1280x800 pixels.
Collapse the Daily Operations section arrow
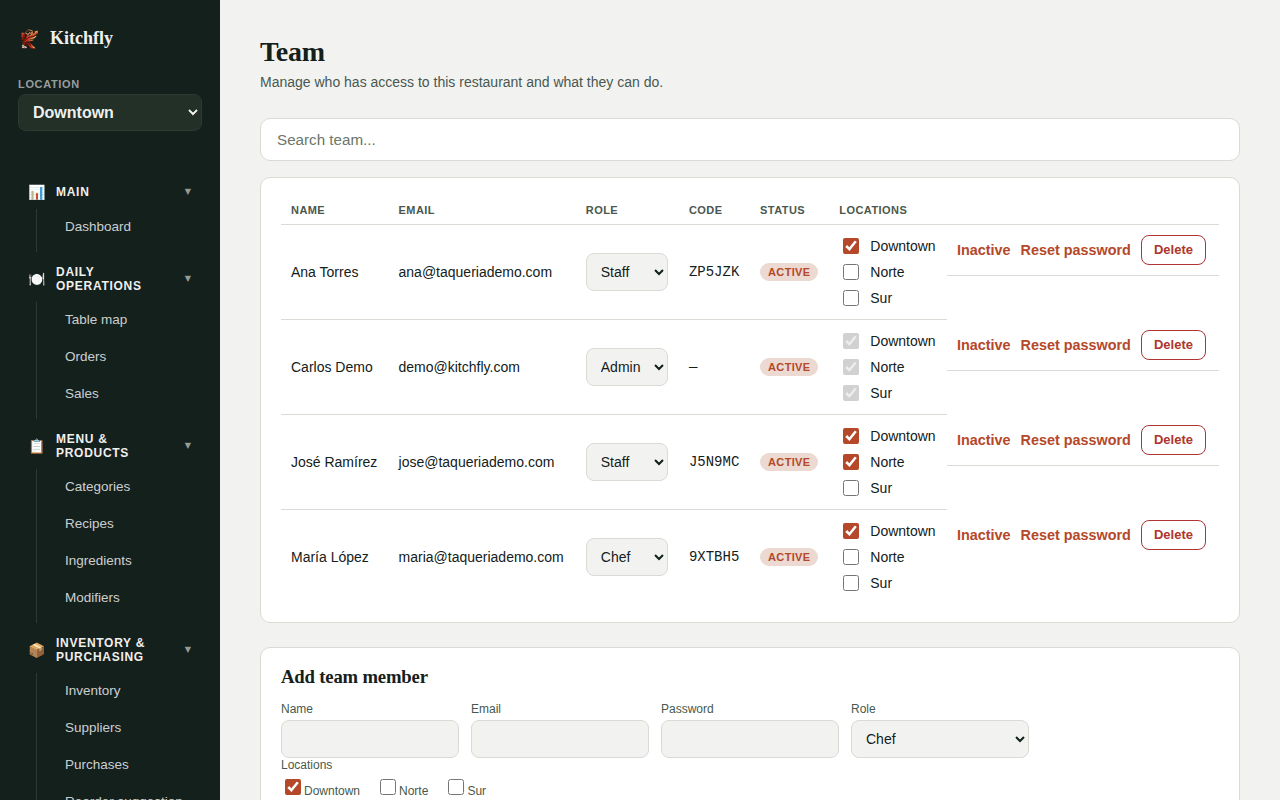[x=188, y=278]
